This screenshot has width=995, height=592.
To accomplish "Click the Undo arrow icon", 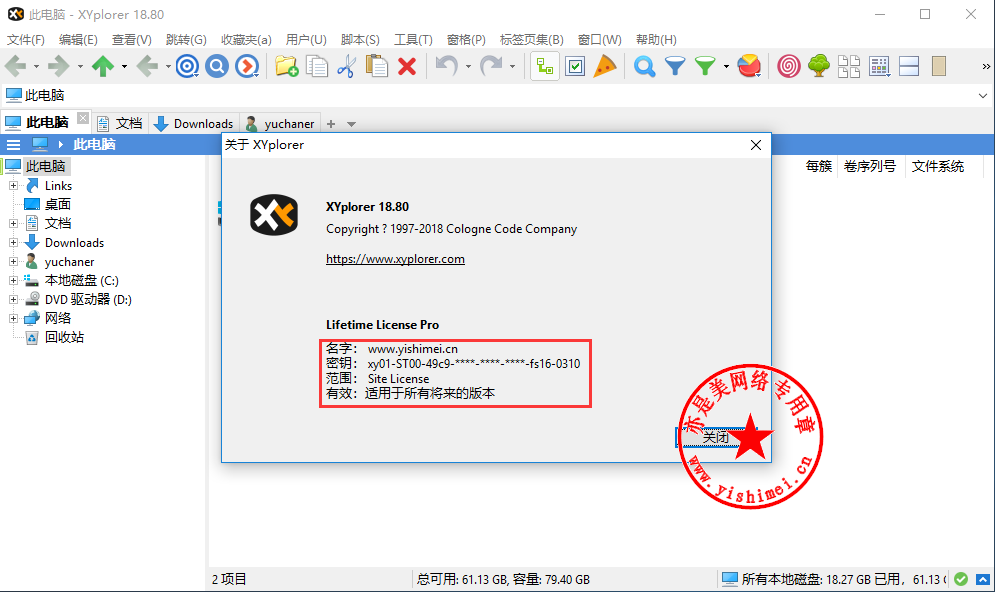I will coord(447,66).
